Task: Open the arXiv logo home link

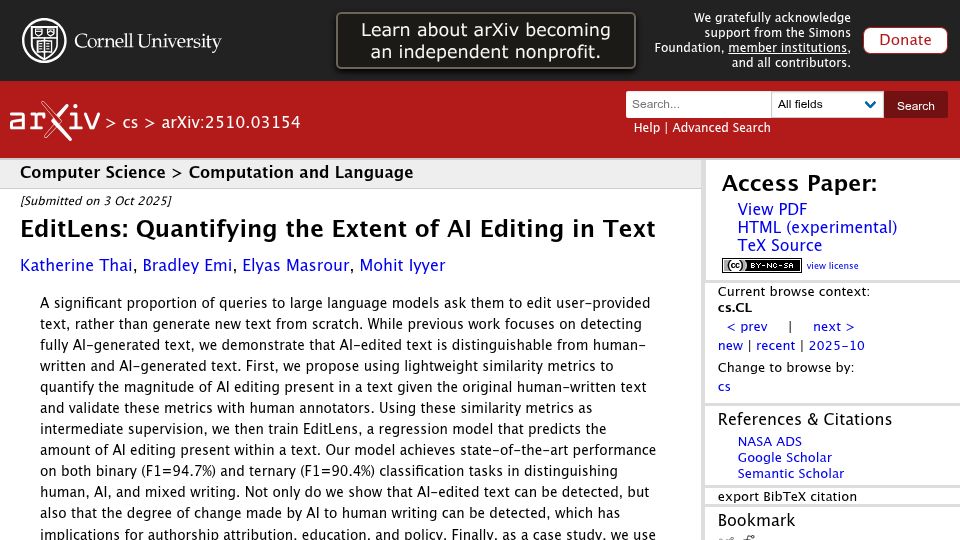Action: point(54,121)
